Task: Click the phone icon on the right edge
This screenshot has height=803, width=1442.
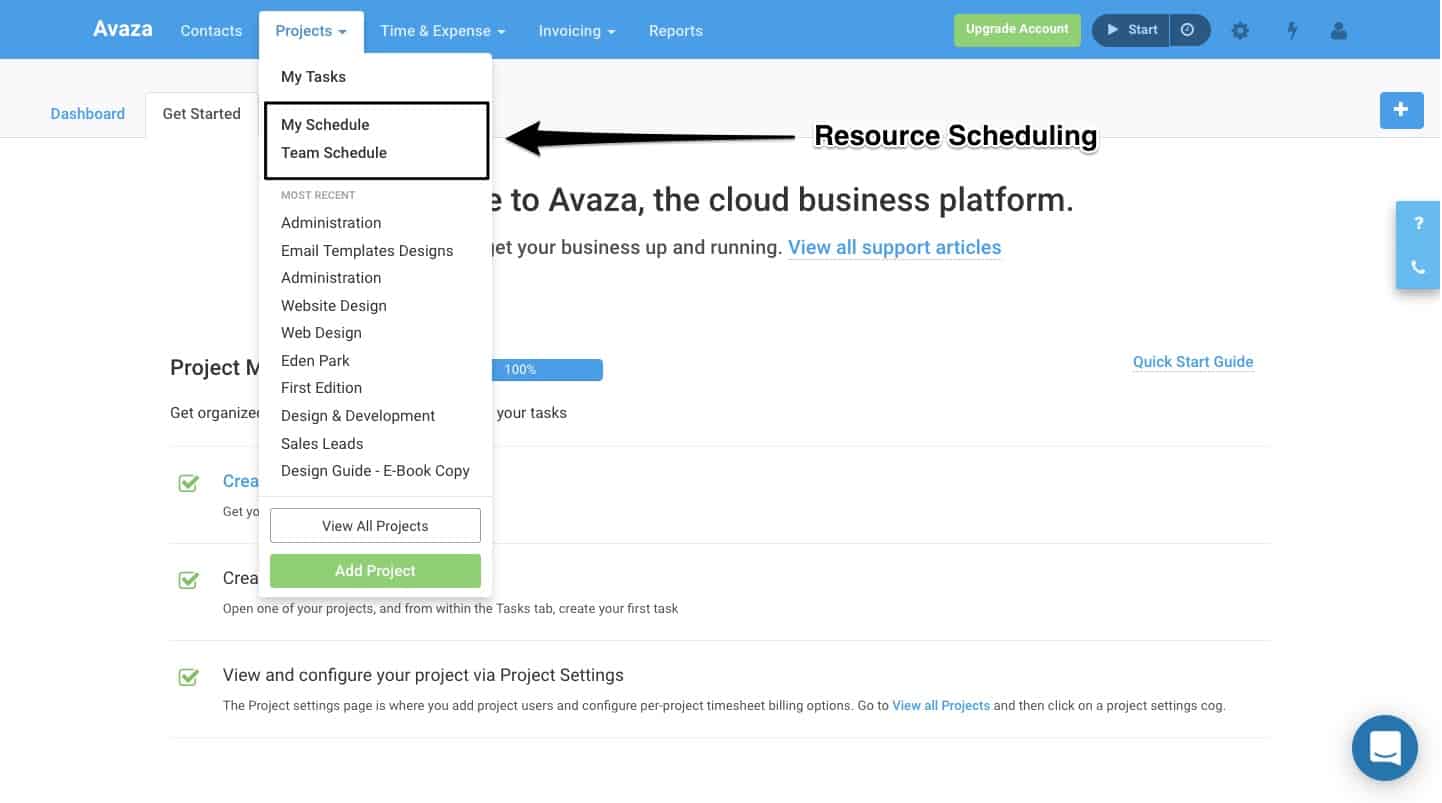Action: tap(1418, 267)
